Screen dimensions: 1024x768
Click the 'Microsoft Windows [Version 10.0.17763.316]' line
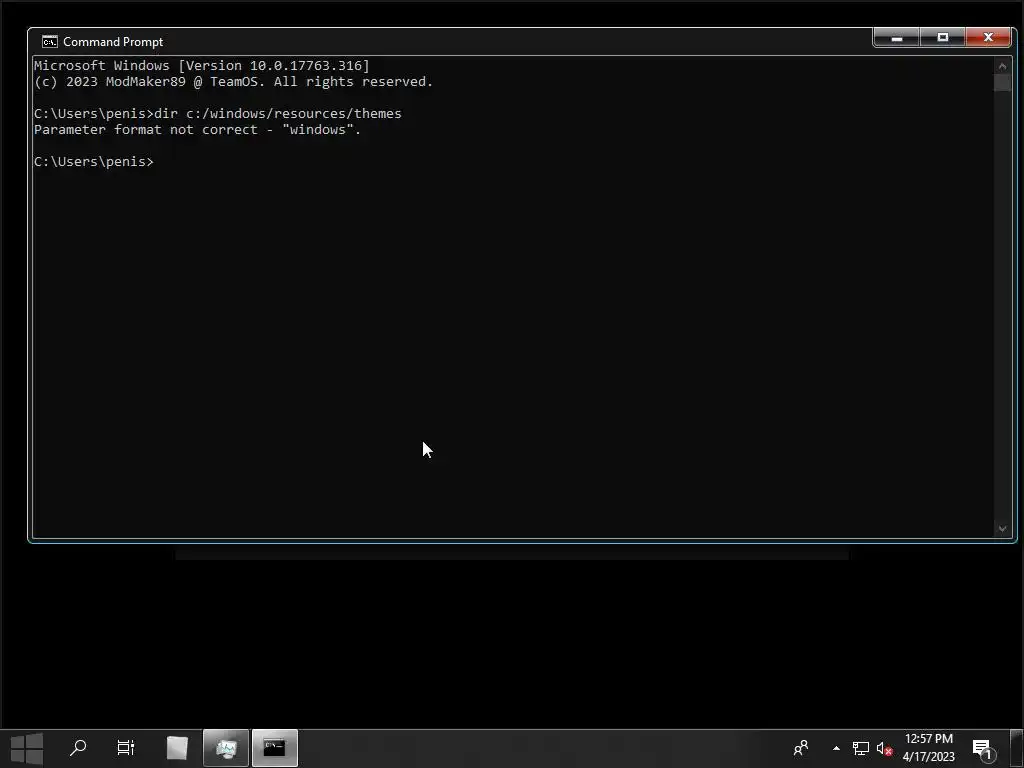[x=202, y=66]
